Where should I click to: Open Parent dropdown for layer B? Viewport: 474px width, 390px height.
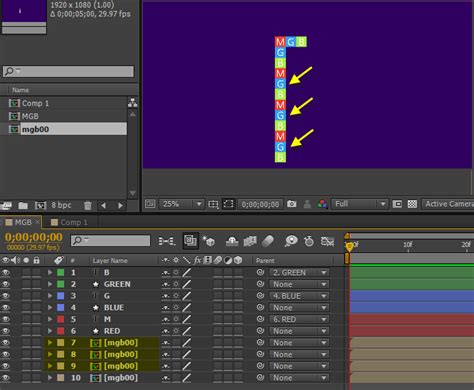click(x=299, y=273)
